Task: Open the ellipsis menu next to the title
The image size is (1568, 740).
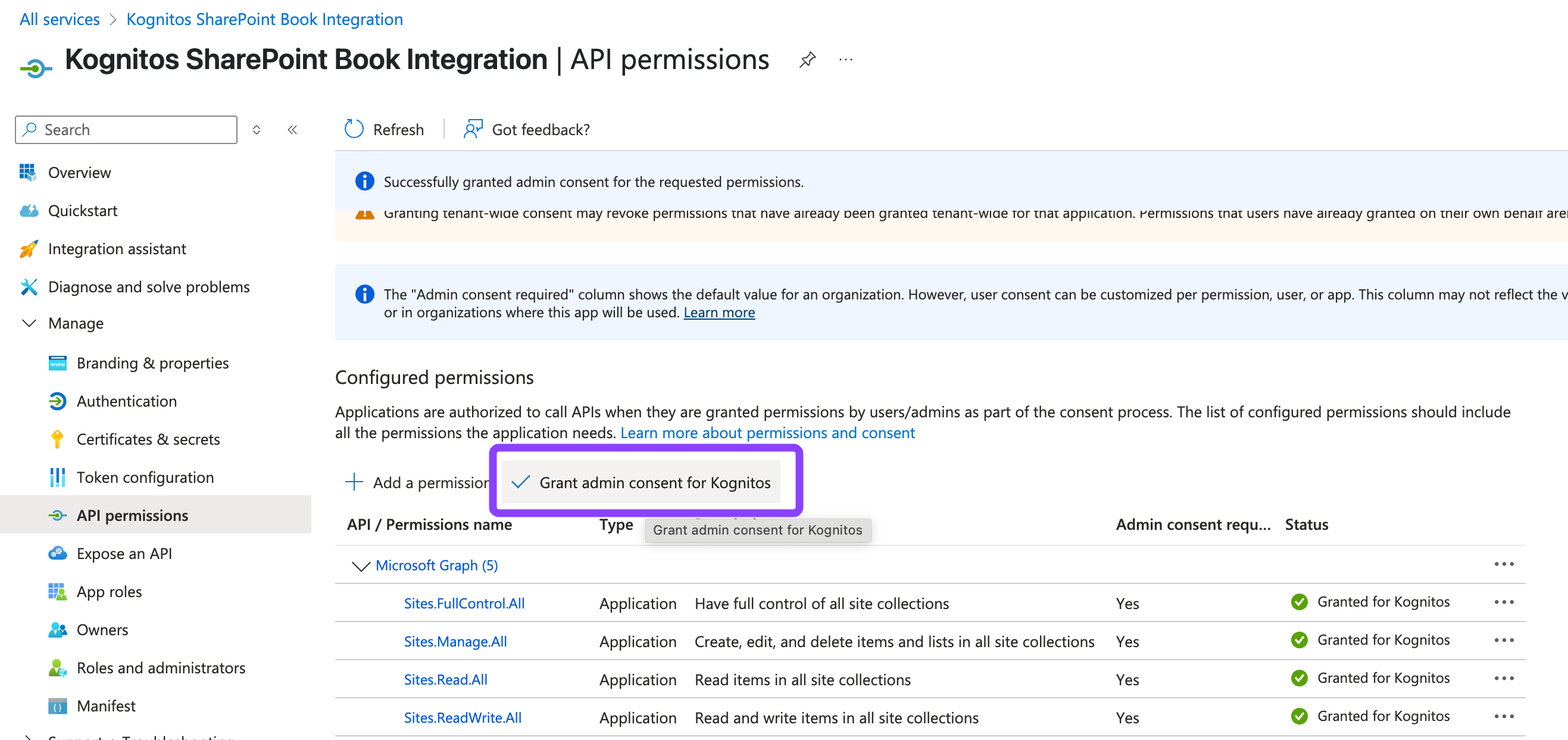Action: pyautogui.click(x=845, y=60)
